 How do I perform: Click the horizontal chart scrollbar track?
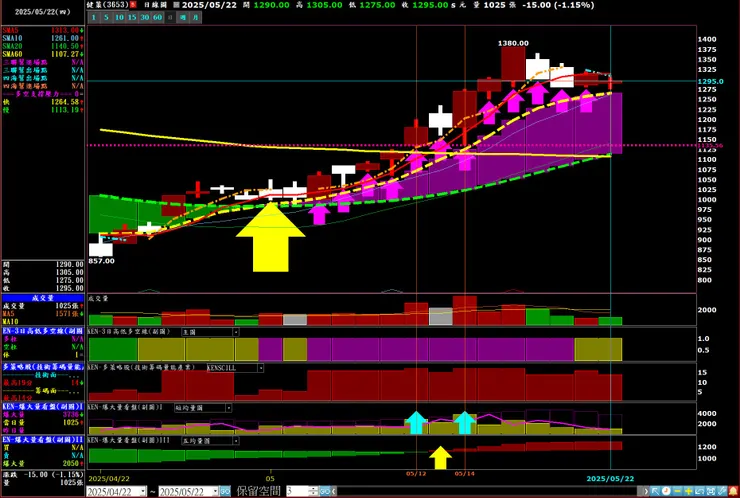(486, 491)
